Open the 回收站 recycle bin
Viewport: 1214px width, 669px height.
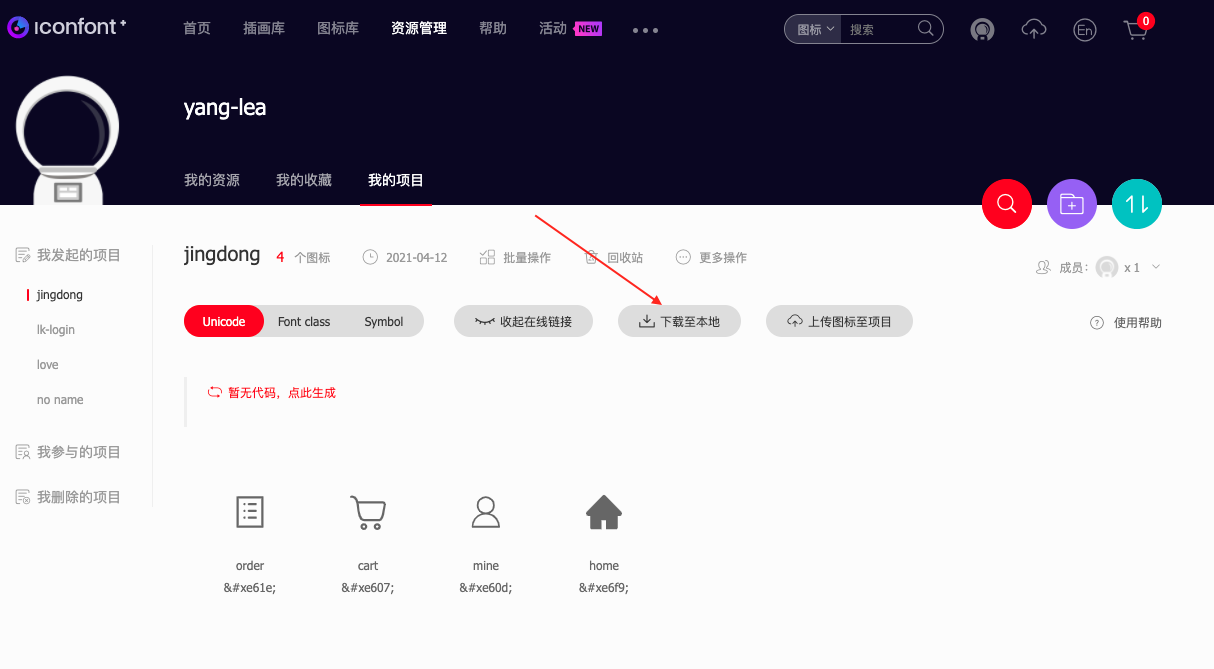click(x=613, y=257)
